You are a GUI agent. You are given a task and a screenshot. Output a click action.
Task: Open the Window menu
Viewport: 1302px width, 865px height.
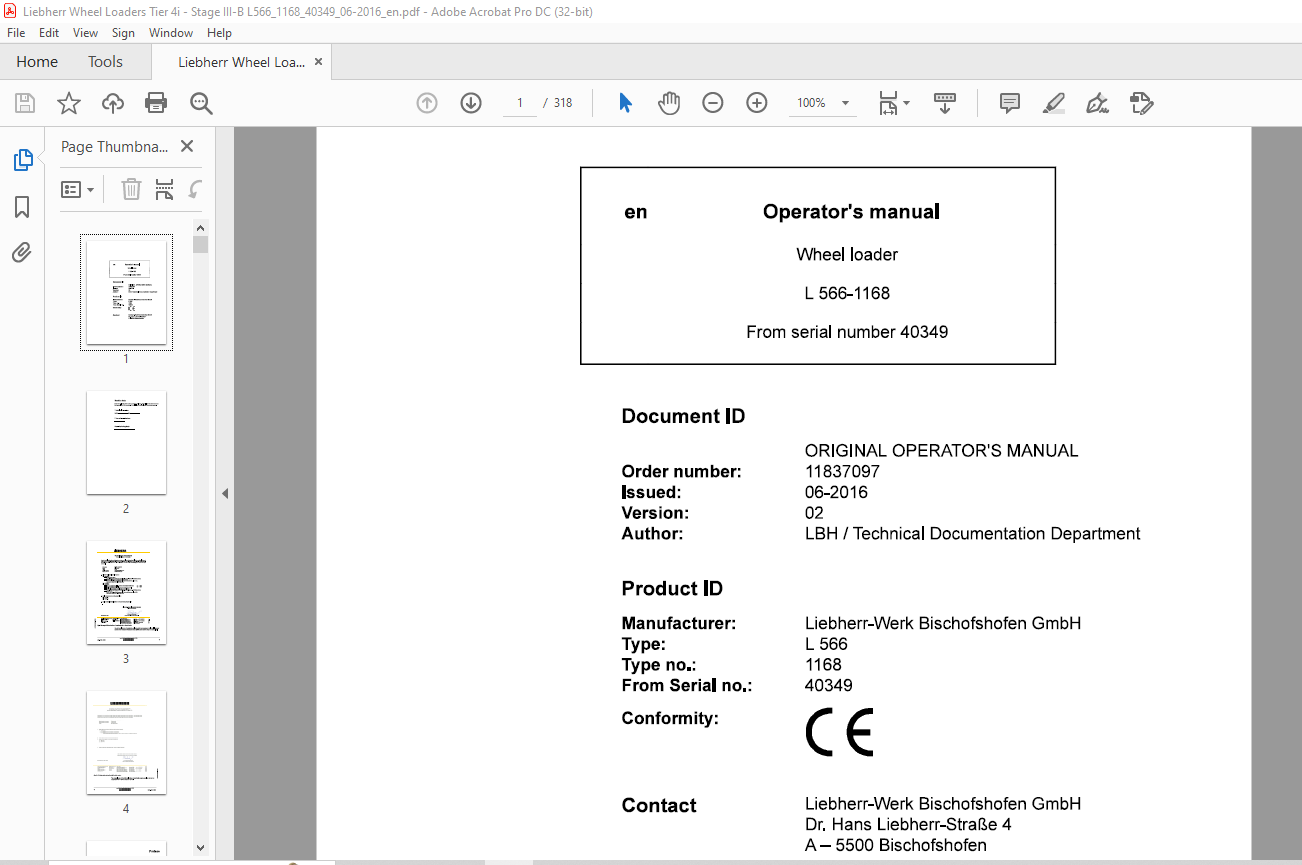point(171,33)
